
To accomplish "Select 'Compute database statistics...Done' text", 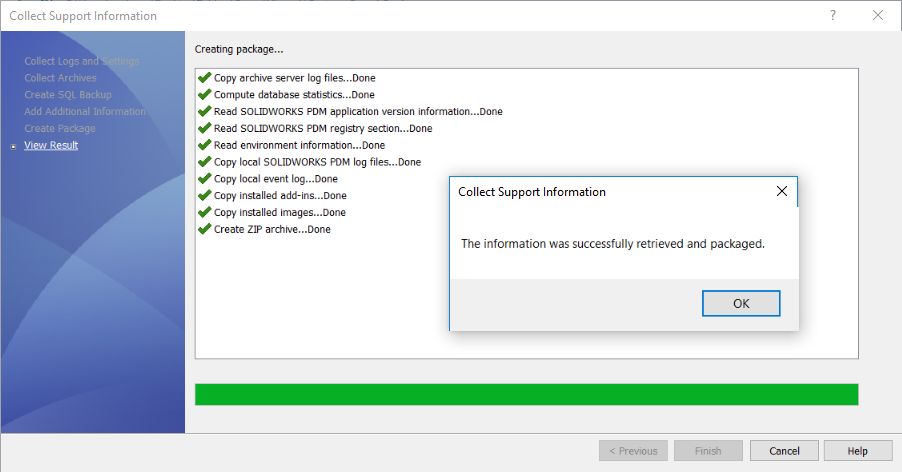I will [x=294, y=94].
